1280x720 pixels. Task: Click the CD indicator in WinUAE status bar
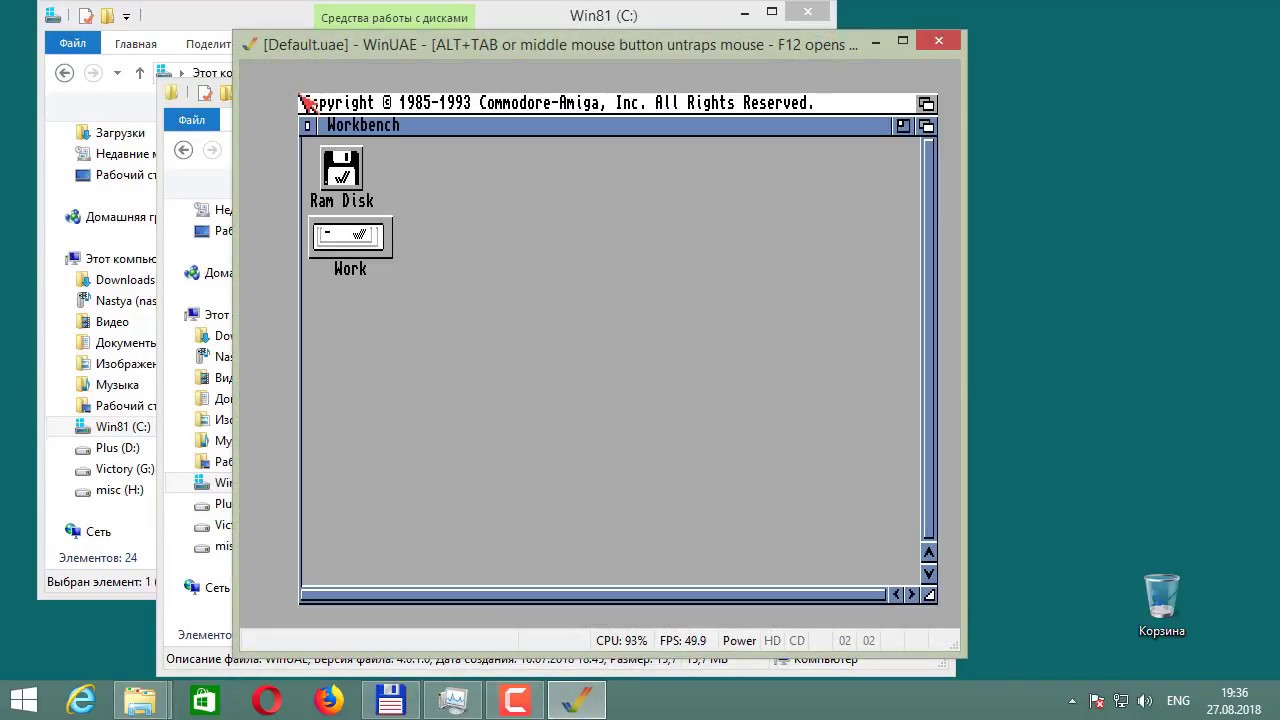point(797,641)
